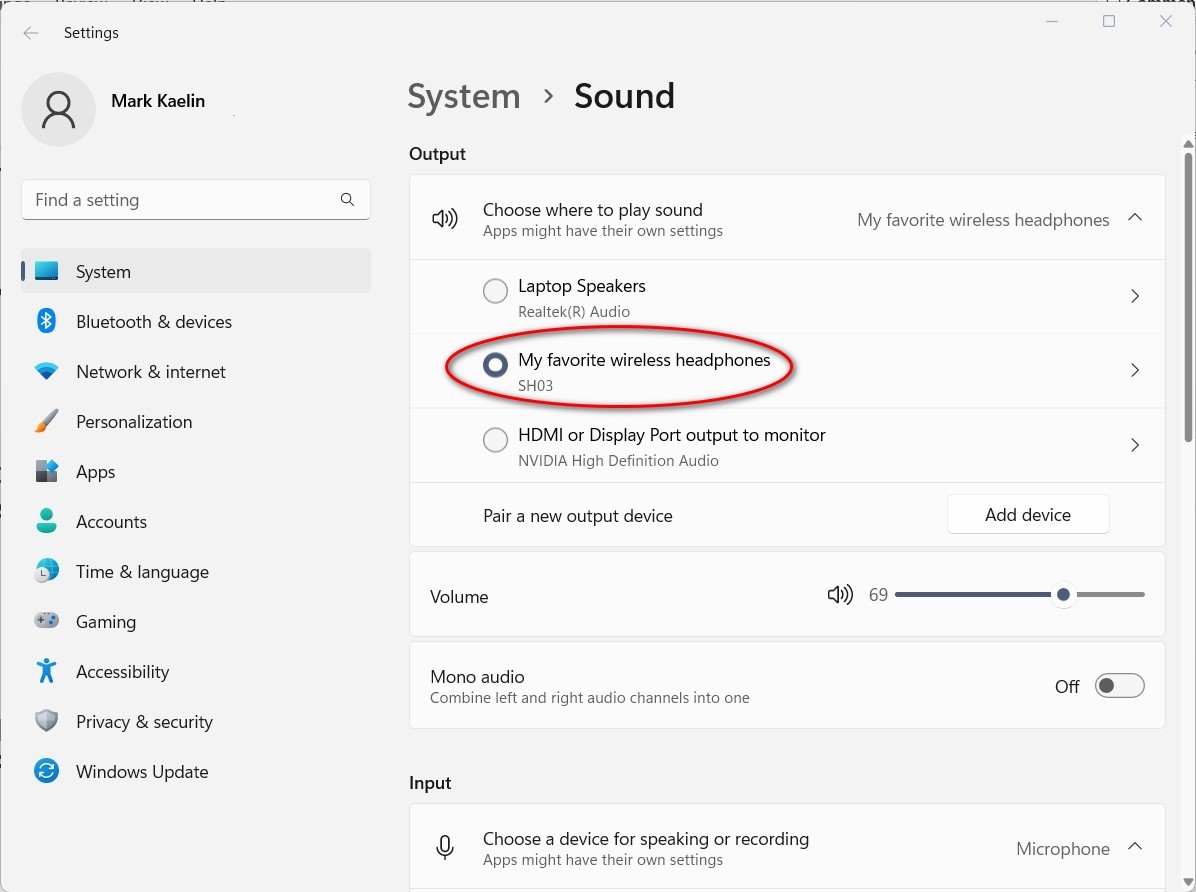The height and width of the screenshot is (892, 1196).
Task: Toggle Mono audio switch on
Action: tap(1119, 686)
